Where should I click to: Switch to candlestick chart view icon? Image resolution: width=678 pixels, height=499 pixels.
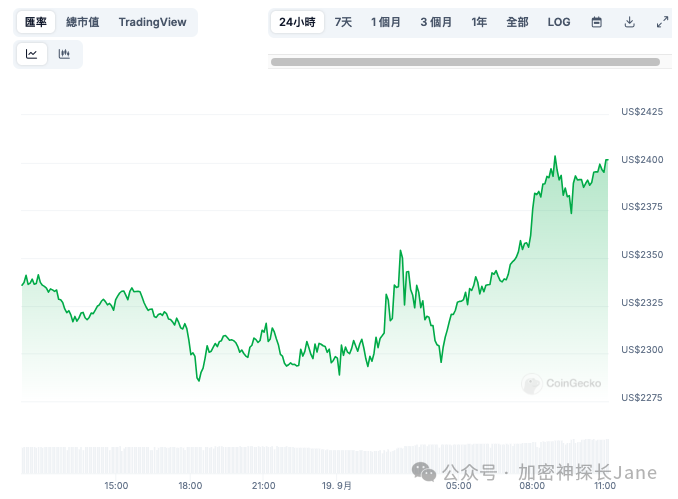64,54
